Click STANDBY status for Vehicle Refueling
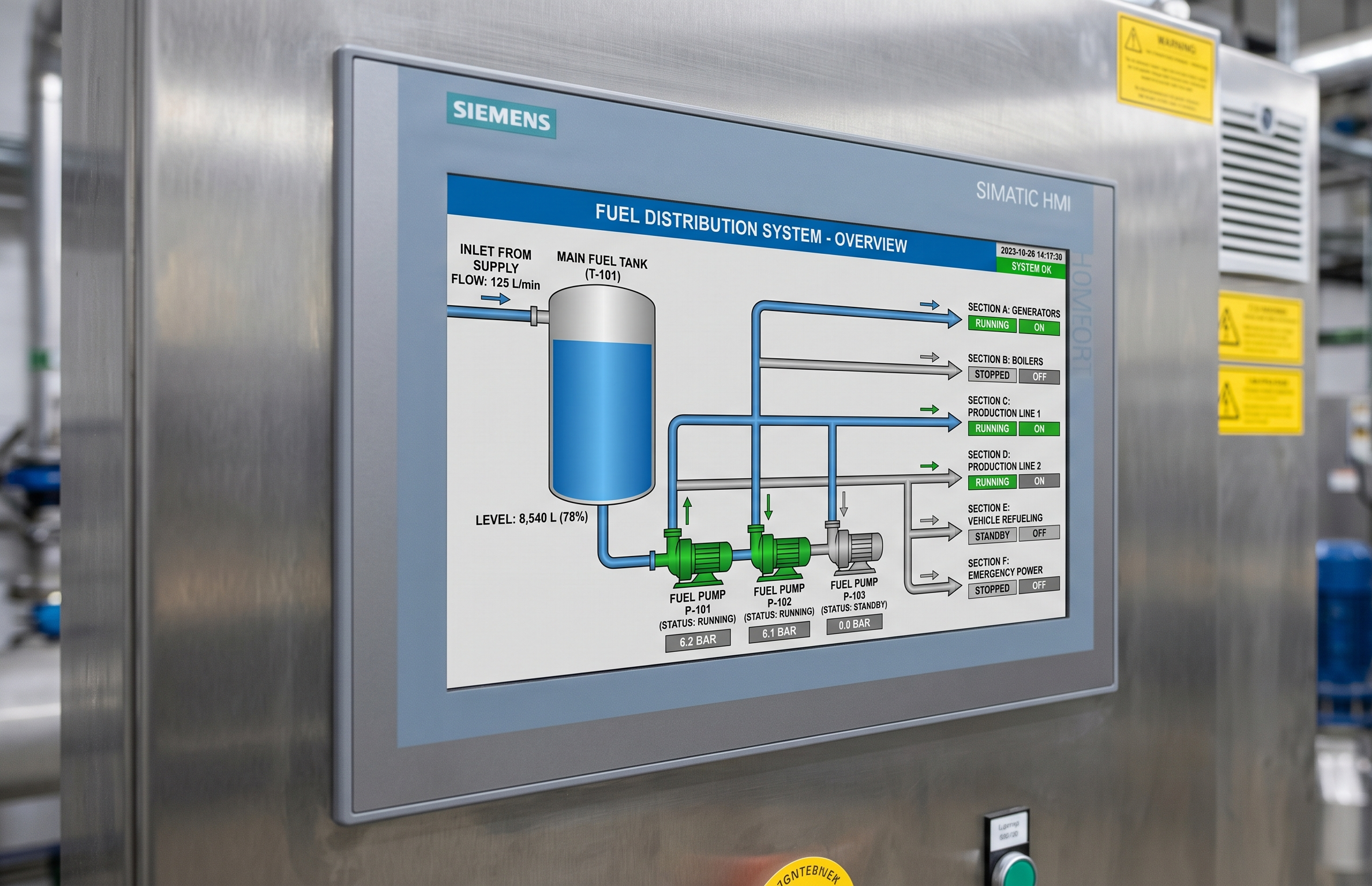Screen dimensions: 1372x886 992,536
